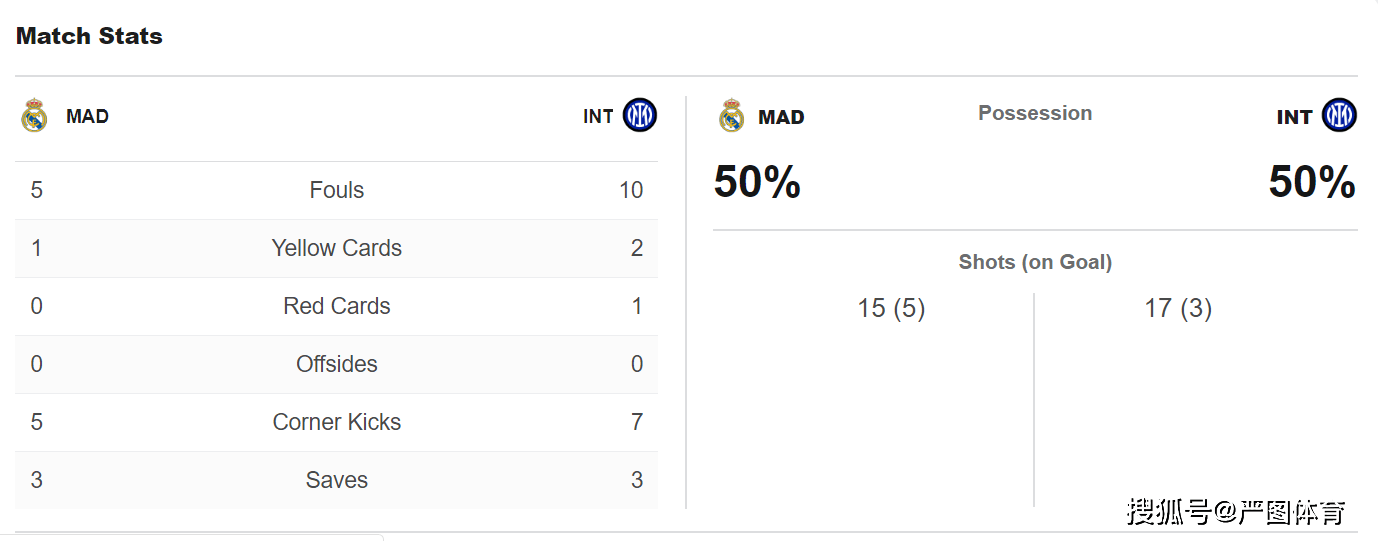Click the Offsides row label
Viewport: 1378px width, 541px height.
[337, 364]
